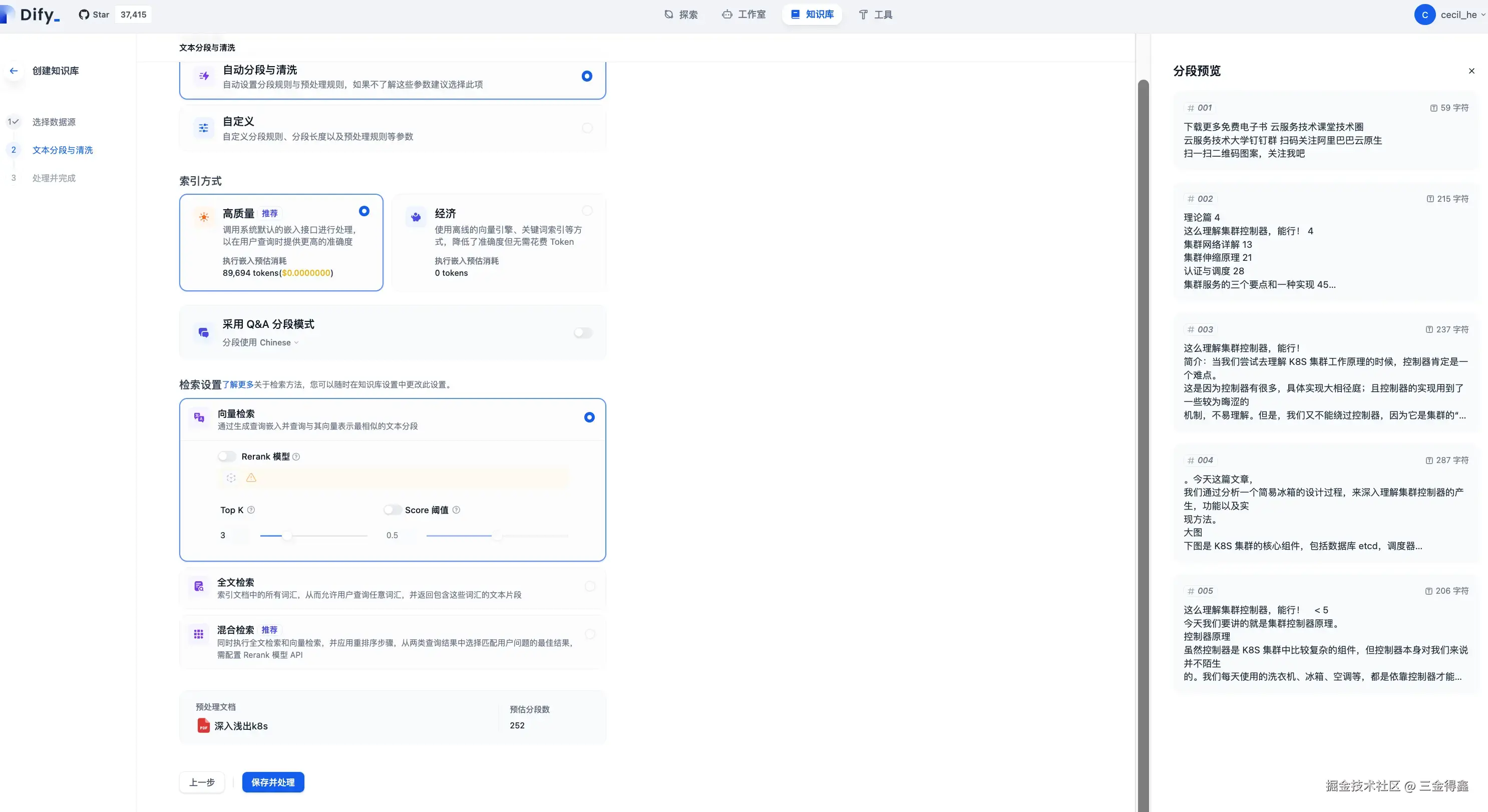Toggle the Rerank 模型 switch
1488x812 pixels.
pyautogui.click(x=227, y=456)
